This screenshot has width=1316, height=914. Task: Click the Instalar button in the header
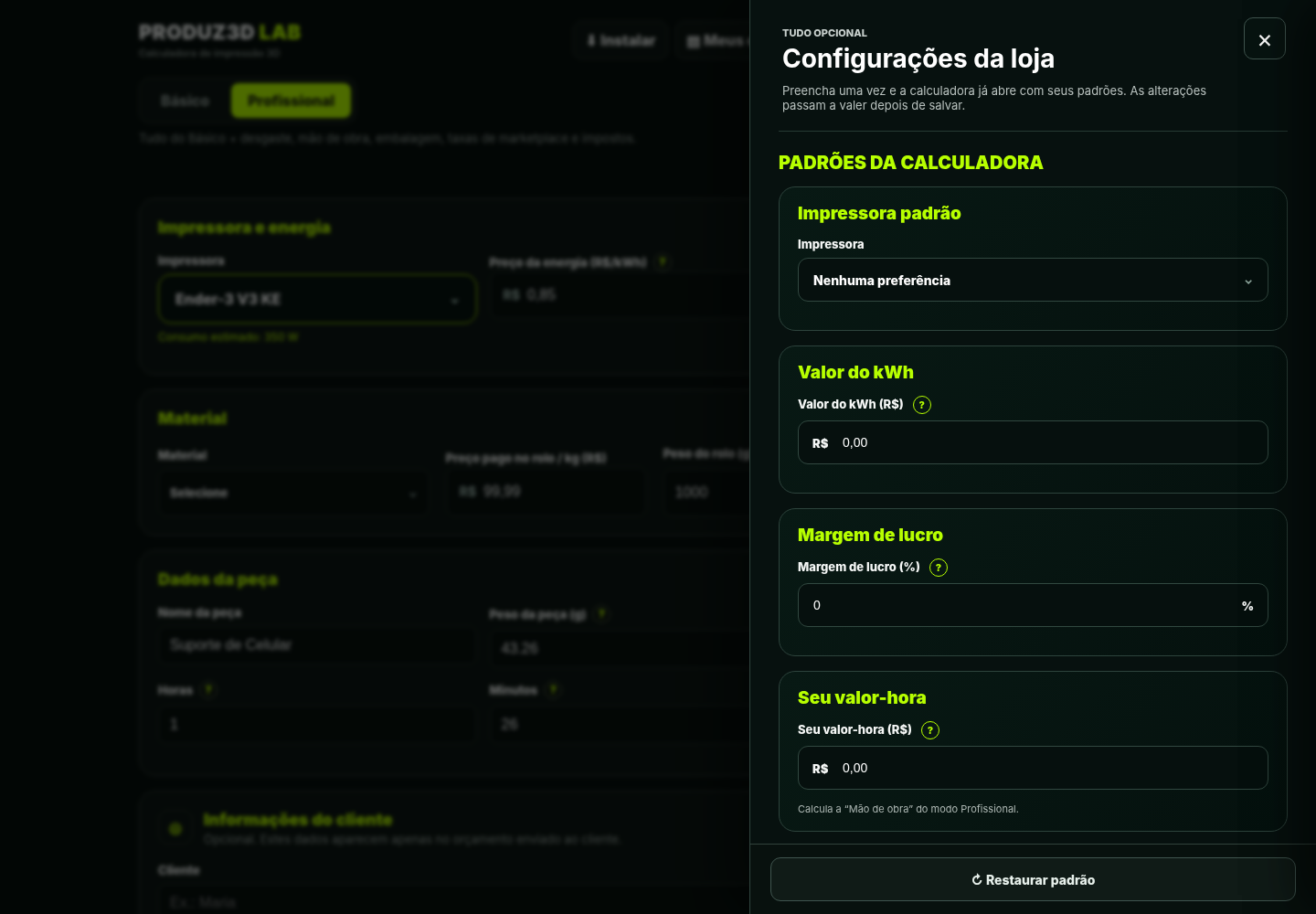point(621,40)
